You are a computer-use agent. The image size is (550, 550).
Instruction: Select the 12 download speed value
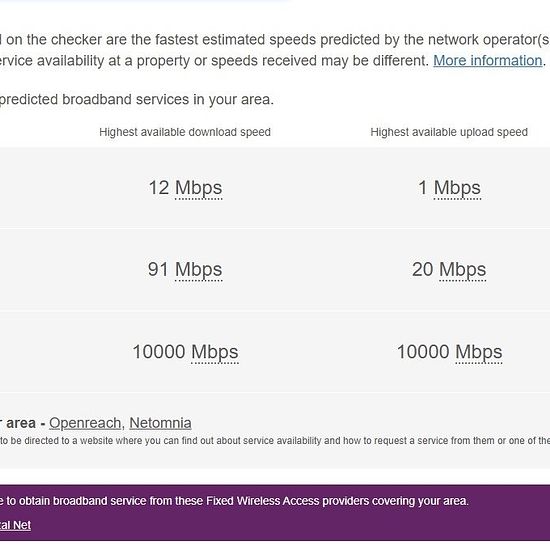coord(159,187)
